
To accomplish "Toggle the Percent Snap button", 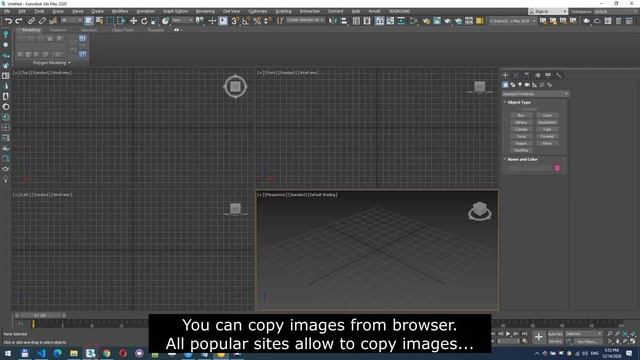I will [x=257, y=21].
